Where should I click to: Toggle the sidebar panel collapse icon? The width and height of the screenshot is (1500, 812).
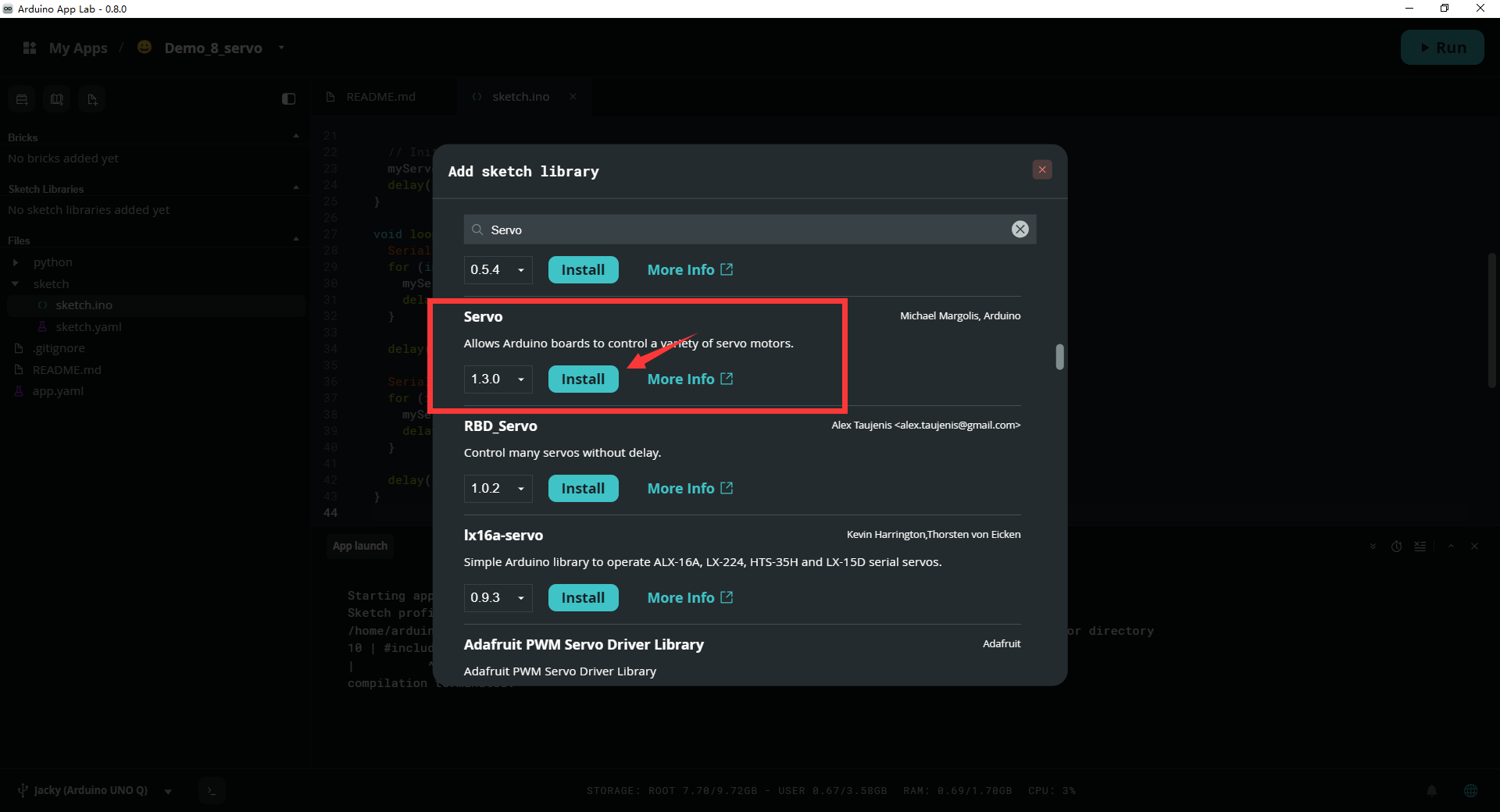coord(288,98)
